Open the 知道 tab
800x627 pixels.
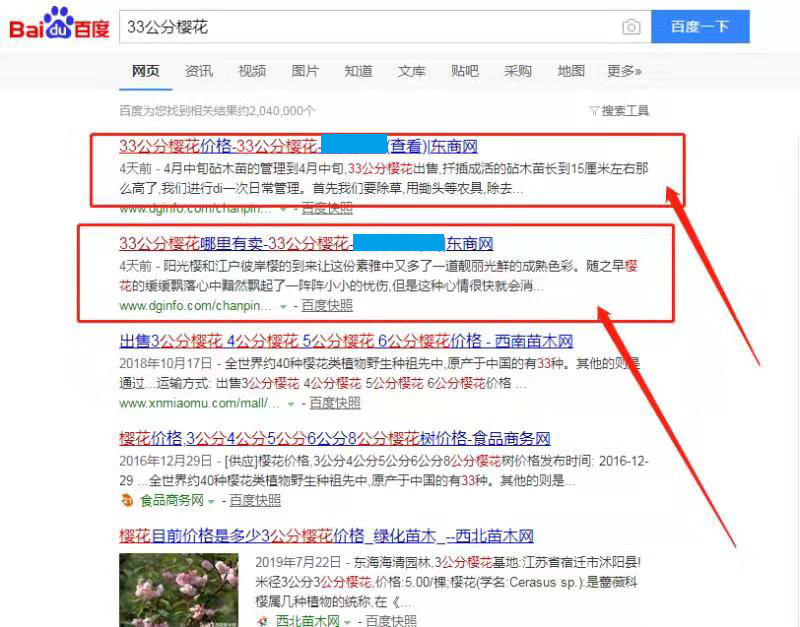coord(358,71)
